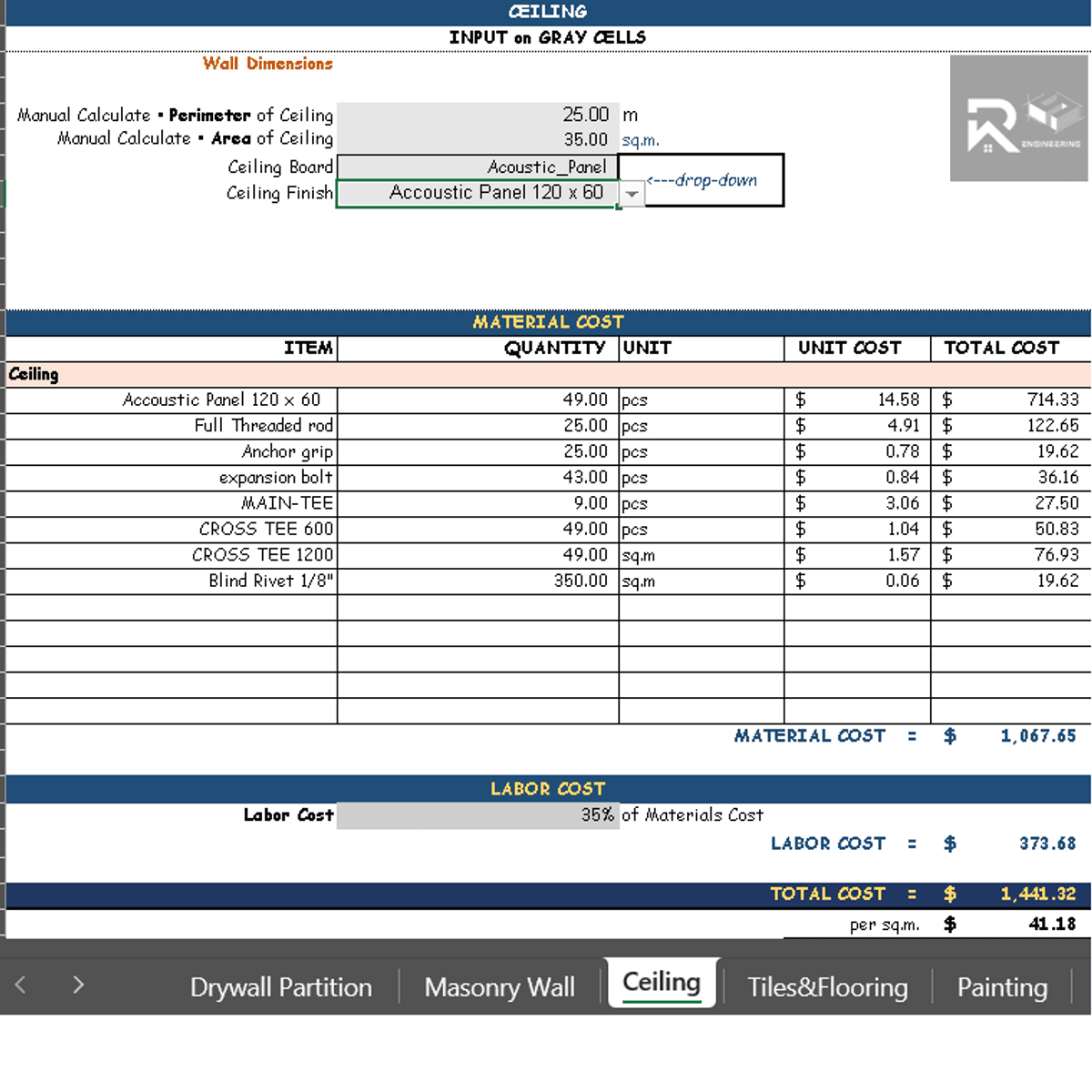This screenshot has width=1092, height=1092.
Task: Select the Full Threaded rod quantity cell
Action: tap(478, 426)
